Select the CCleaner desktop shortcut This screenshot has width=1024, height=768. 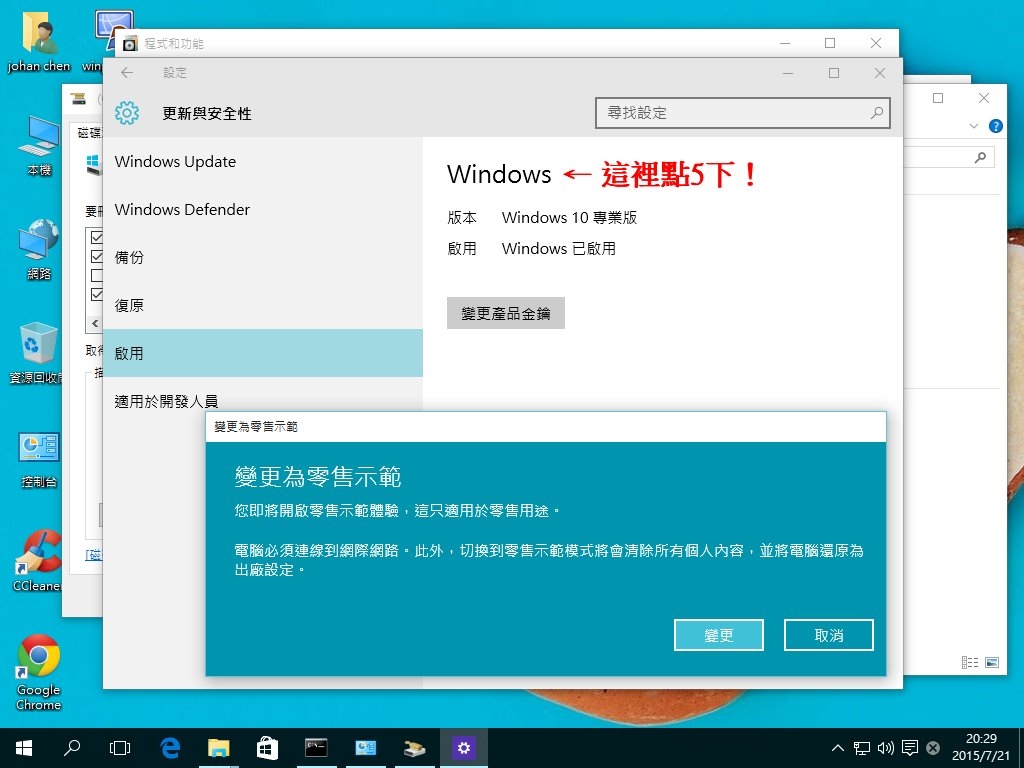[37, 562]
